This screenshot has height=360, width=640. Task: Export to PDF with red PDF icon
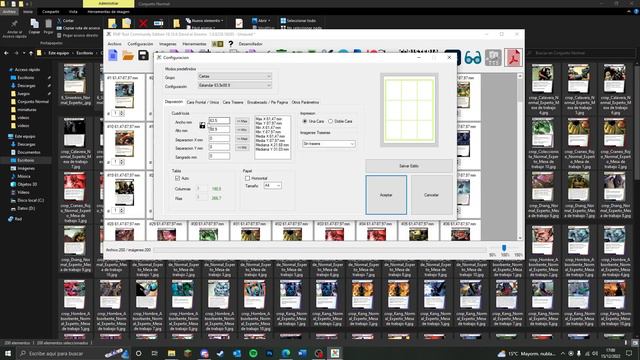pos(513,57)
